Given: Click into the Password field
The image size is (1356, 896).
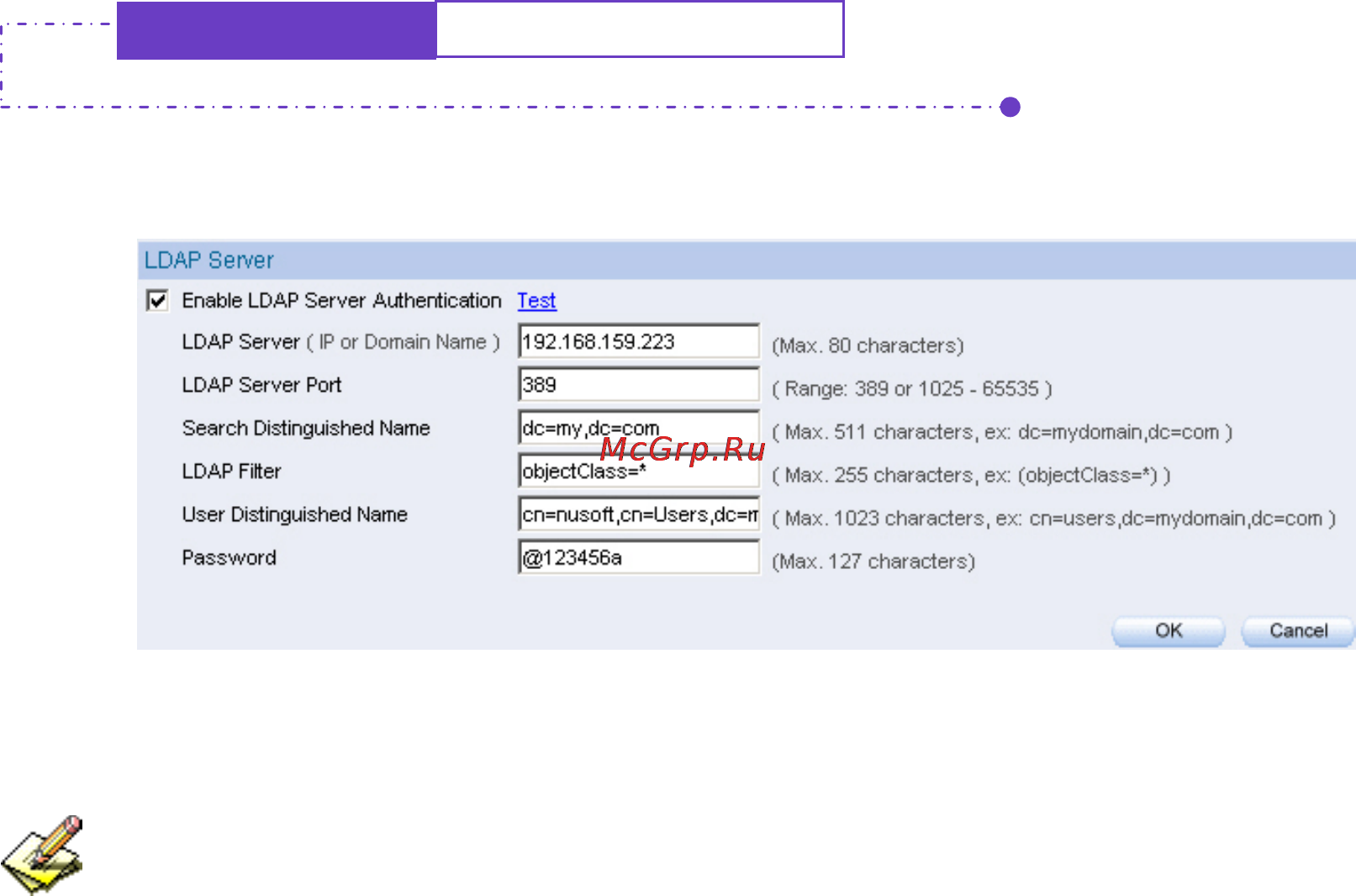Looking at the screenshot, I should [x=639, y=557].
